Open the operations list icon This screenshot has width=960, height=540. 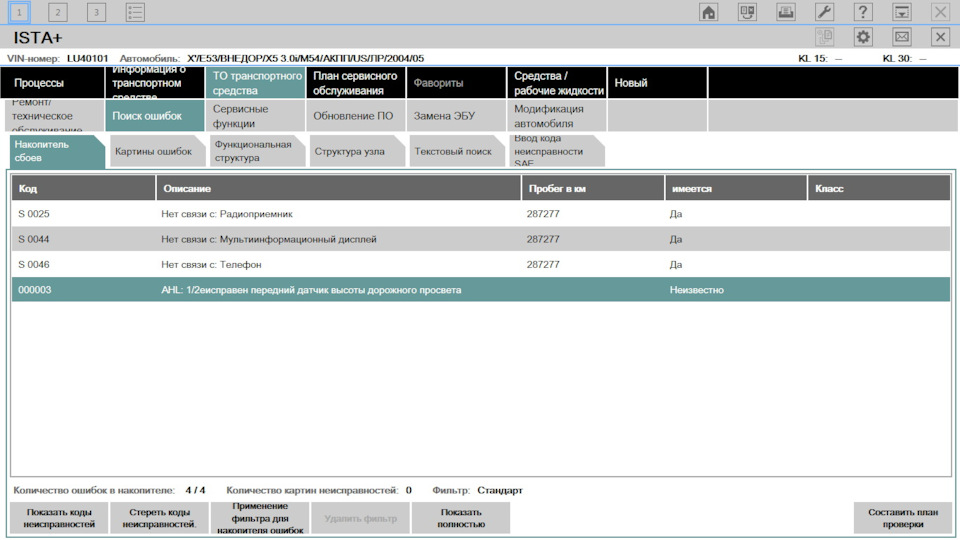click(135, 12)
